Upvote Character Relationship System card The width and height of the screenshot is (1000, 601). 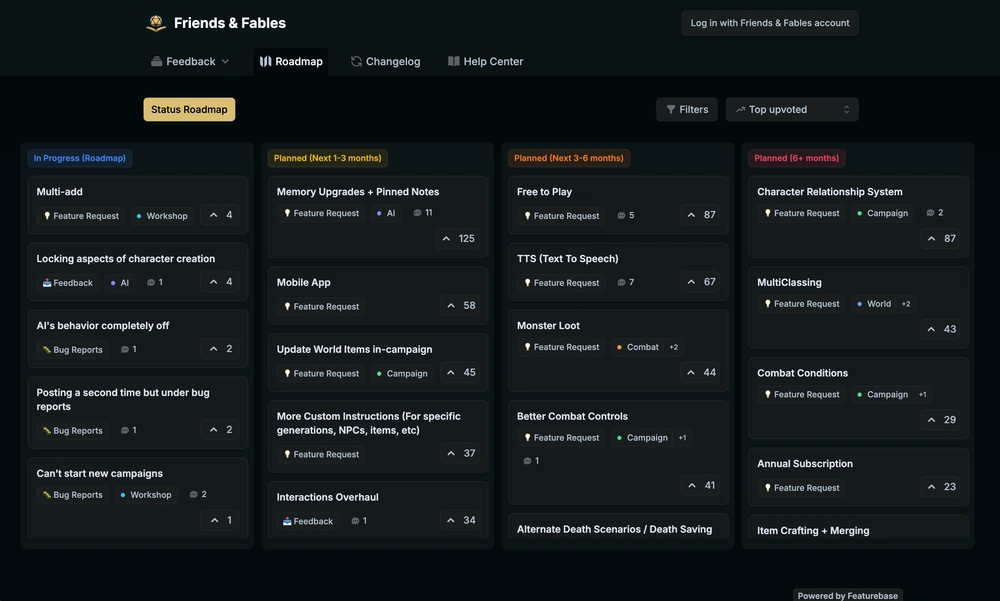point(941,239)
